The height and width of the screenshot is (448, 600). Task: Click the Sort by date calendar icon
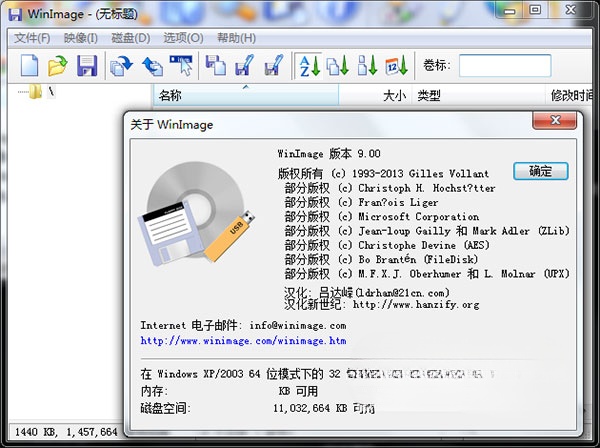(396, 67)
